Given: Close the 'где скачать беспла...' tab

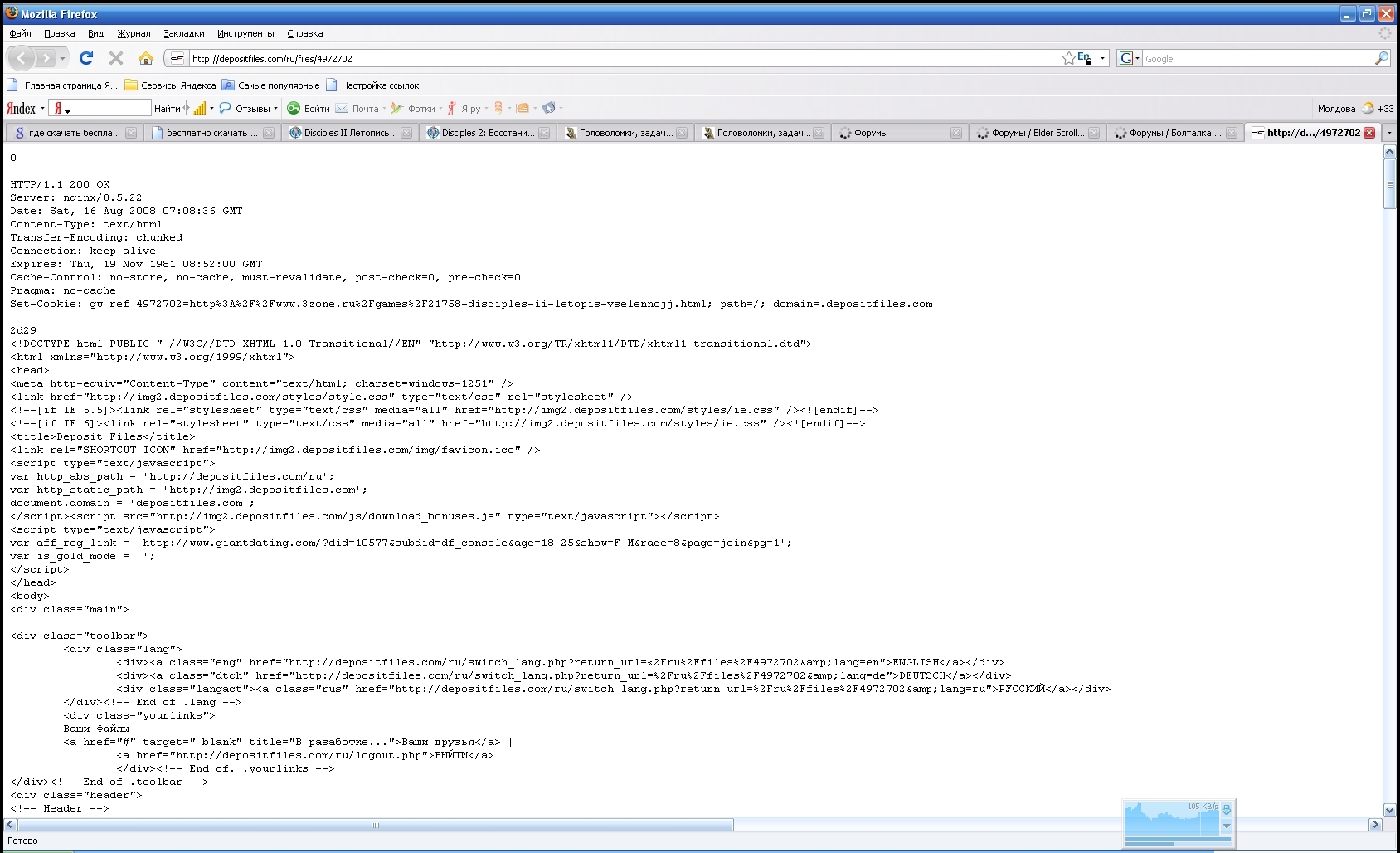Looking at the screenshot, I should pos(131,133).
